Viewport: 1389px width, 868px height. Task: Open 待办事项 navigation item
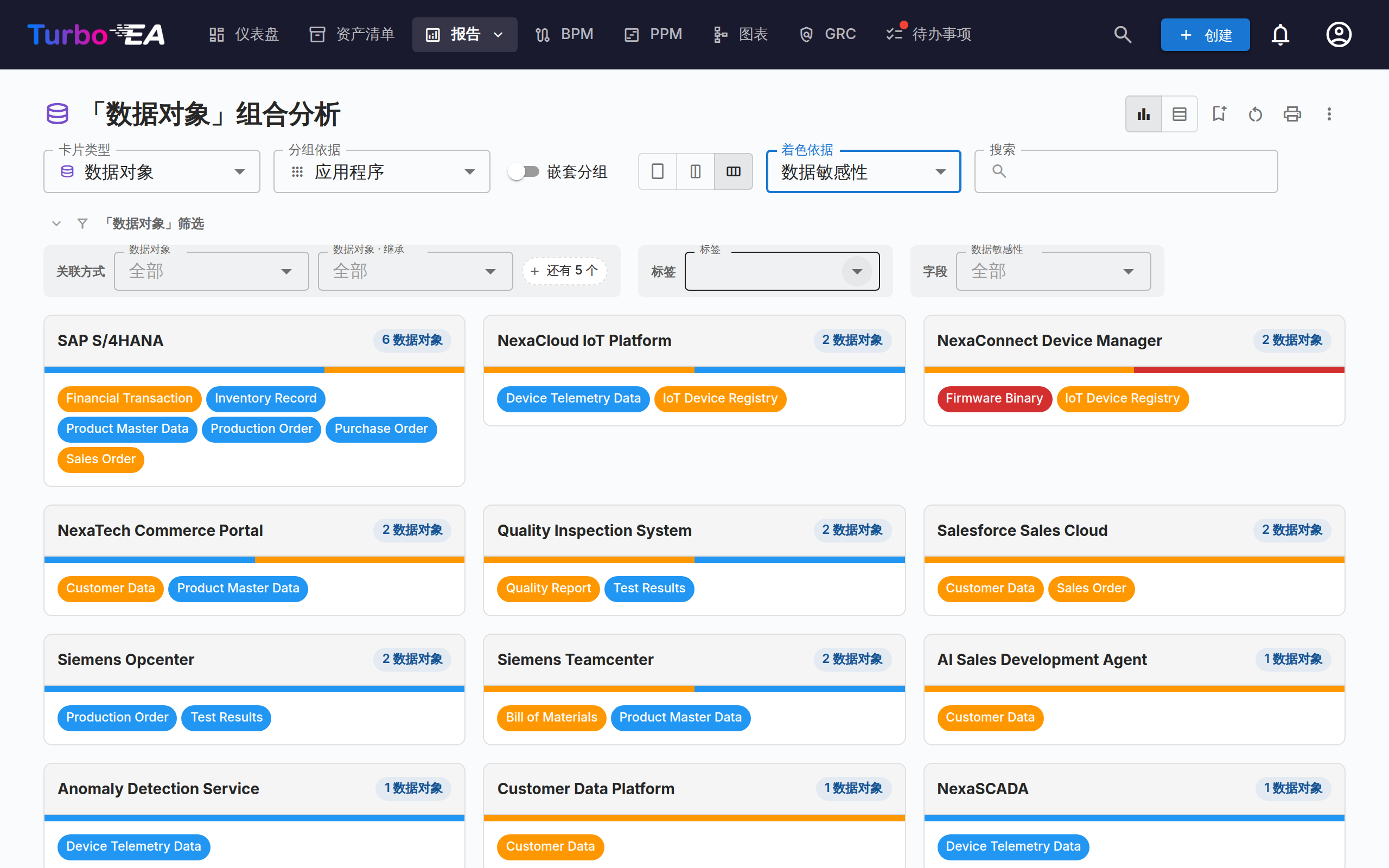929,34
